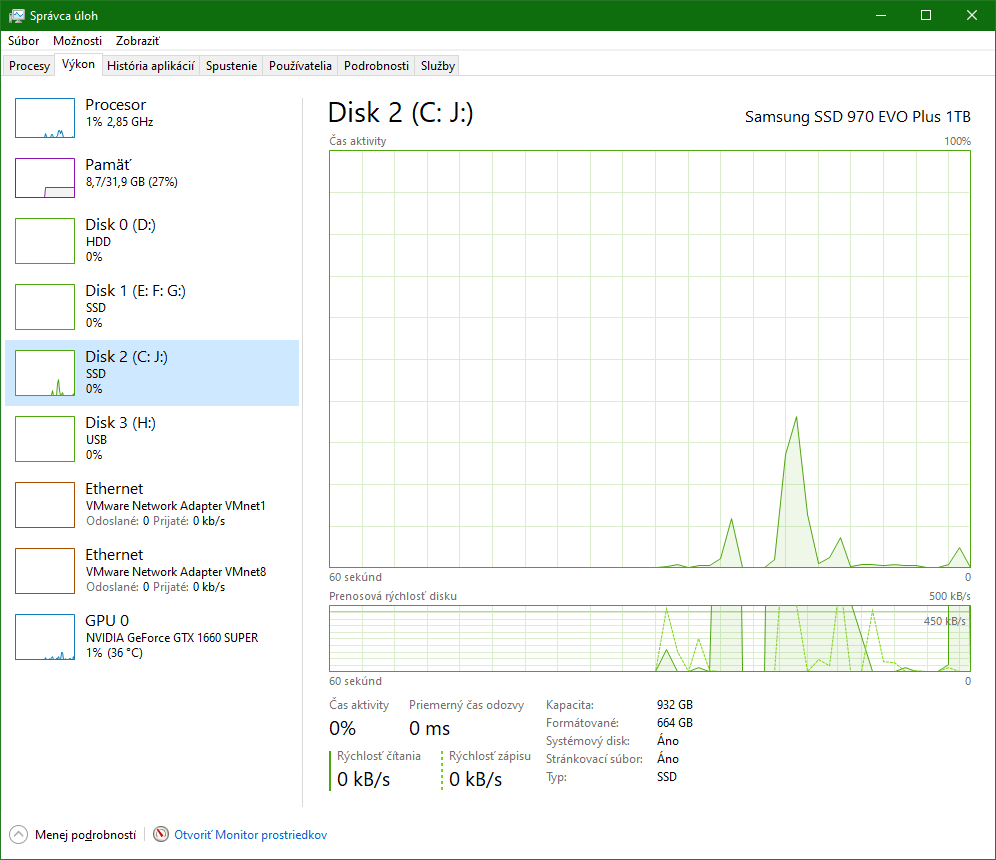
Task: Close the Správca úloh window
Action: [x=972, y=15]
